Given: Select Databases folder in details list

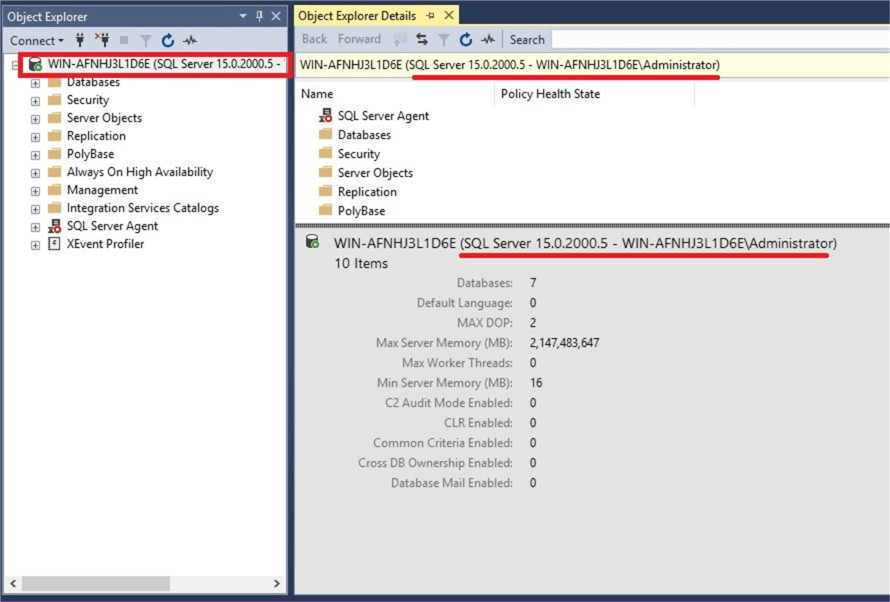Looking at the screenshot, I should (x=364, y=135).
